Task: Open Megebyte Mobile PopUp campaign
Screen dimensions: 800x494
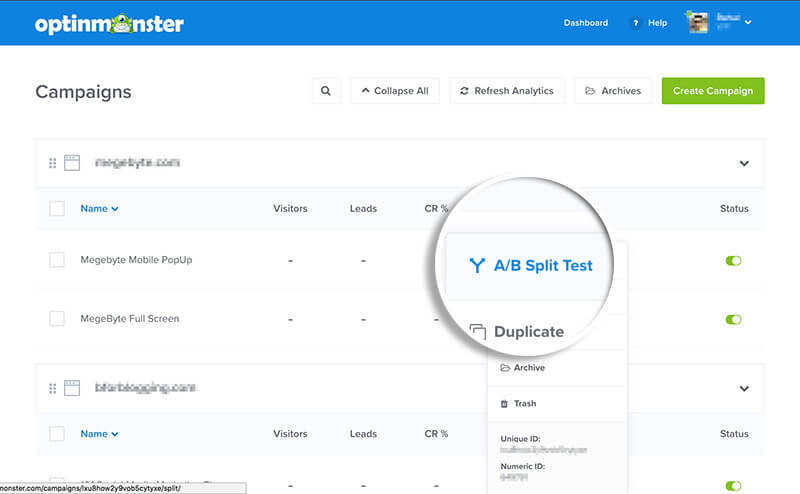Action: pos(136,260)
